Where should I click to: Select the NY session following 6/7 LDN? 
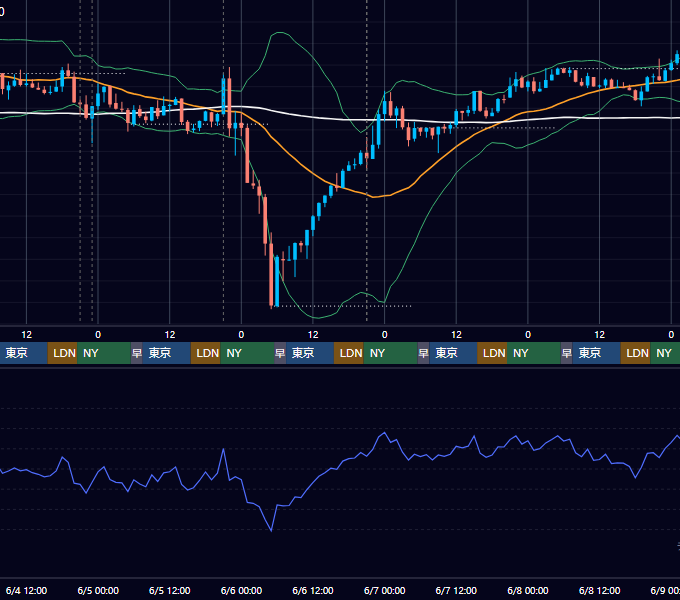tap(534, 353)
